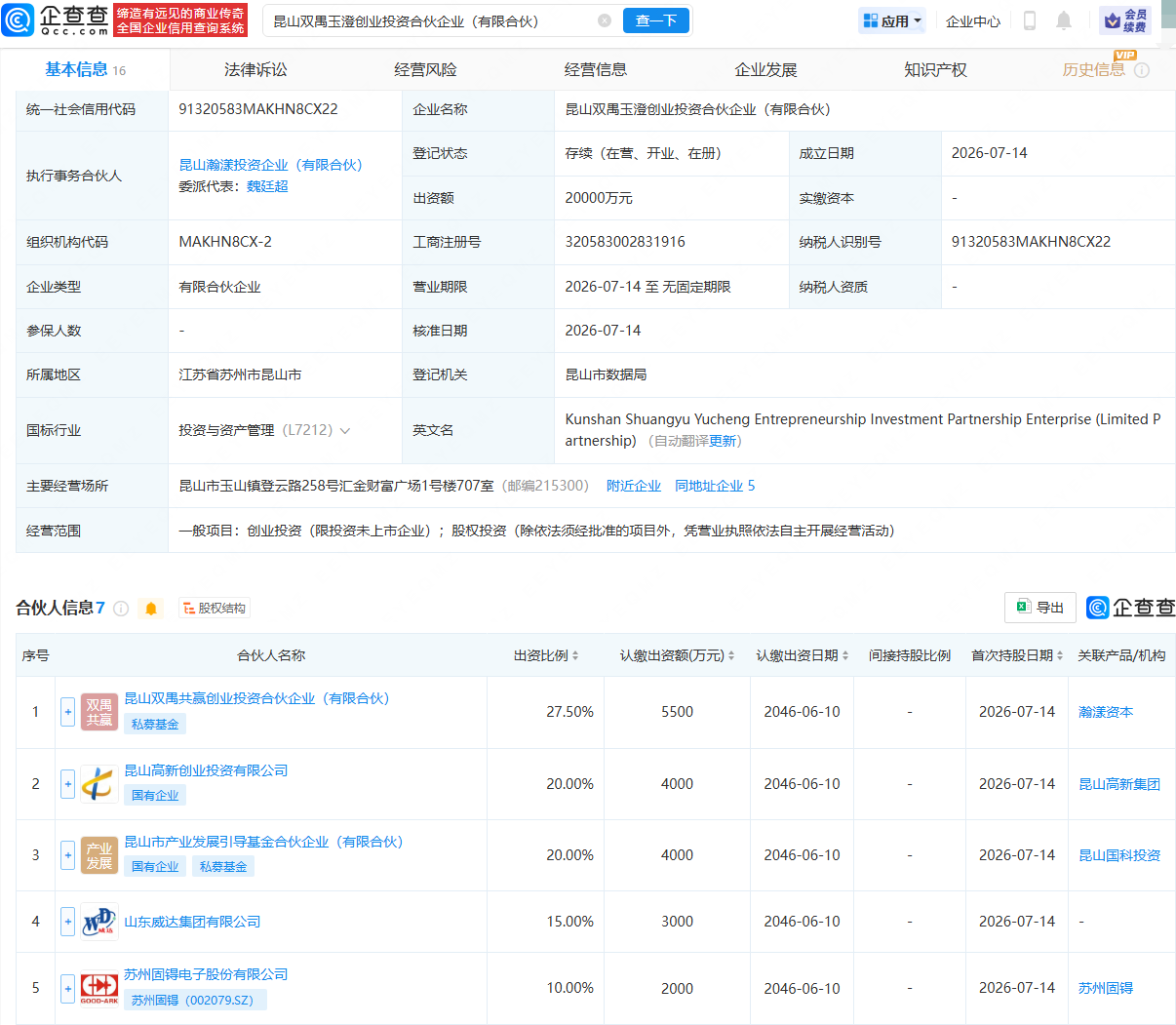Export partner list with 导出 button

click(1039, 608)
